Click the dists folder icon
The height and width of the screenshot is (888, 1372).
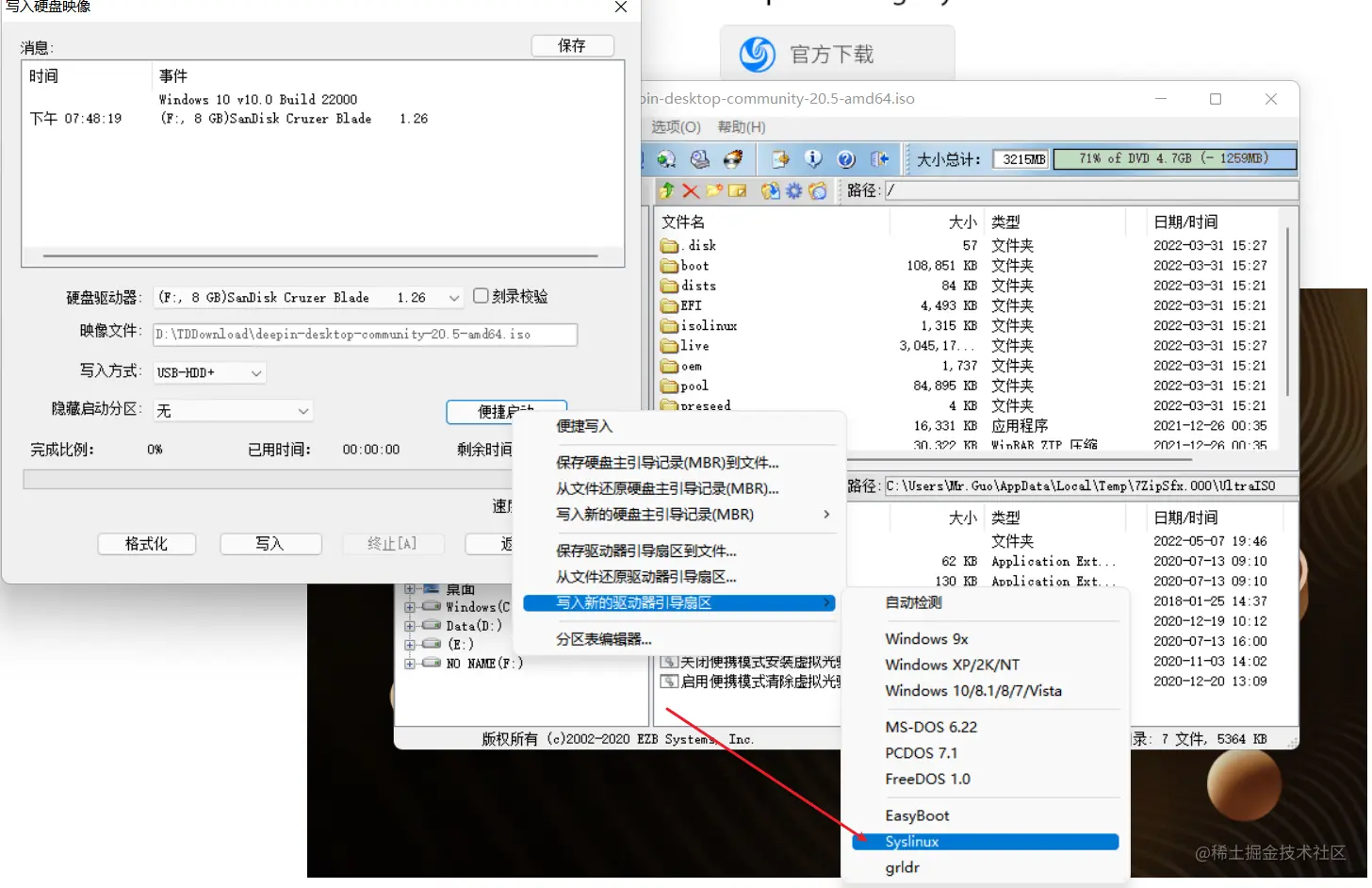pos(670,286)
